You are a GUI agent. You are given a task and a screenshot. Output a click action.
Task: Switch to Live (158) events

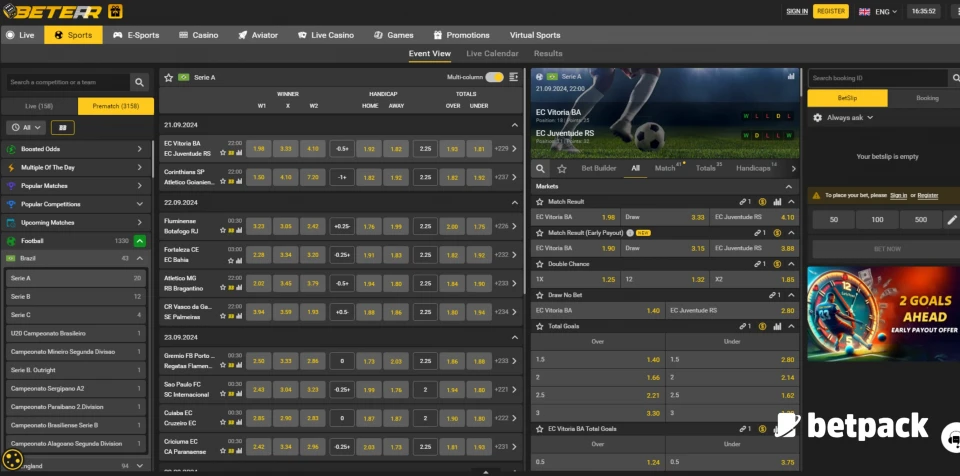pyautogui.click(x=39, y=106)
